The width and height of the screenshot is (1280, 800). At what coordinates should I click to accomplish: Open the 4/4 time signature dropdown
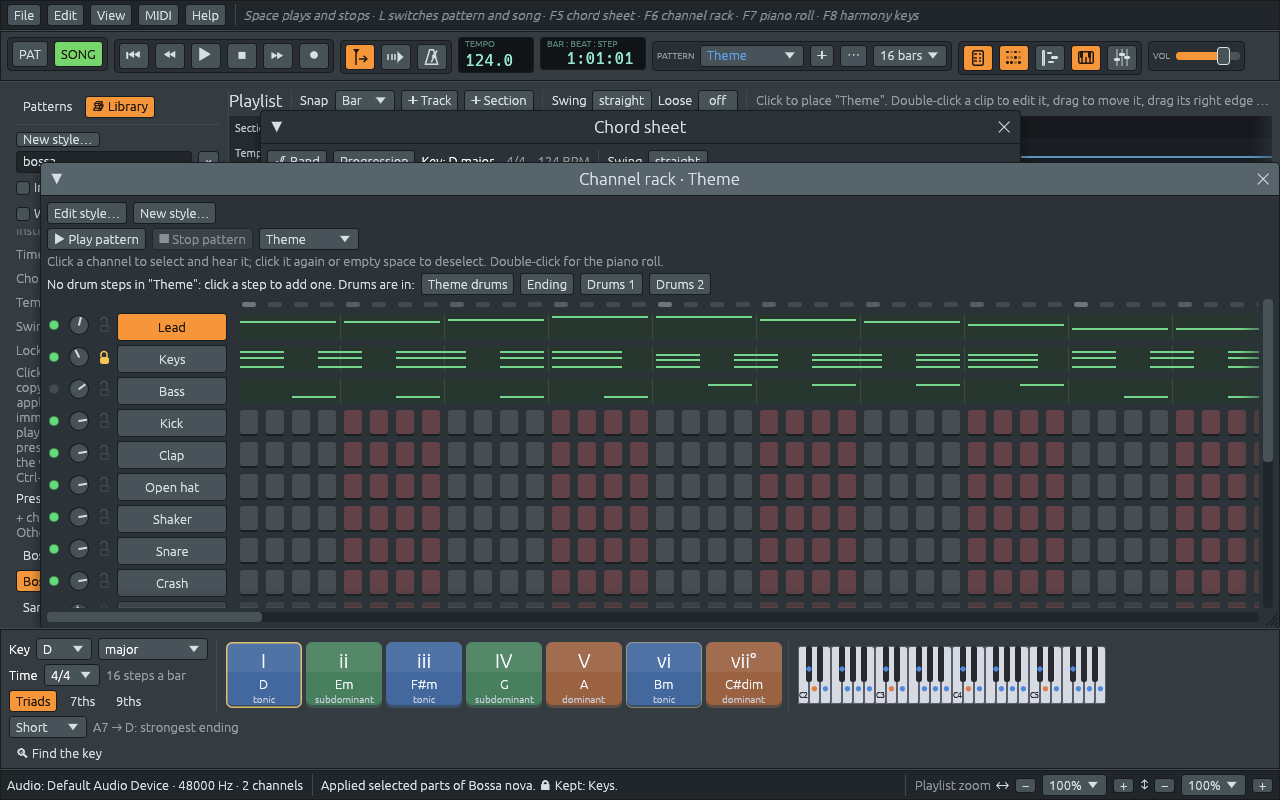(x=72, y=675)
